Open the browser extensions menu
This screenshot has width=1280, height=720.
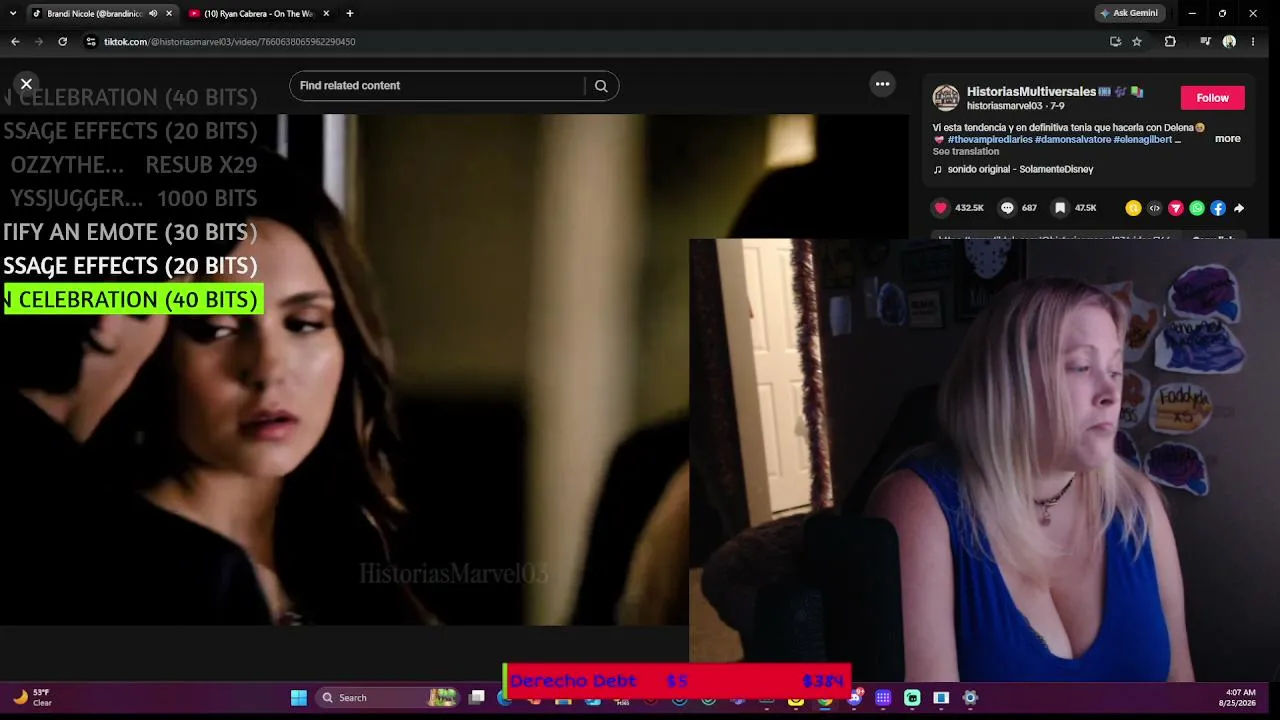[1170, 42]
